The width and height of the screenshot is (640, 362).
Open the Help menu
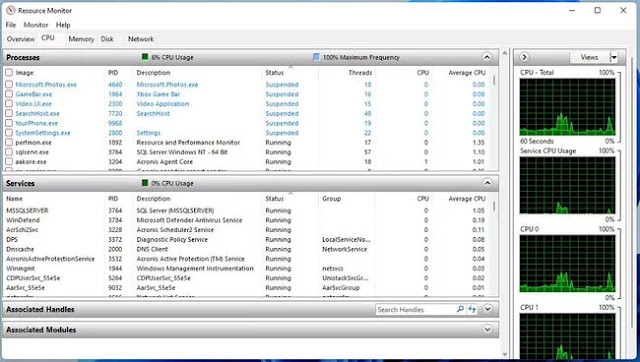click(63, 25)
